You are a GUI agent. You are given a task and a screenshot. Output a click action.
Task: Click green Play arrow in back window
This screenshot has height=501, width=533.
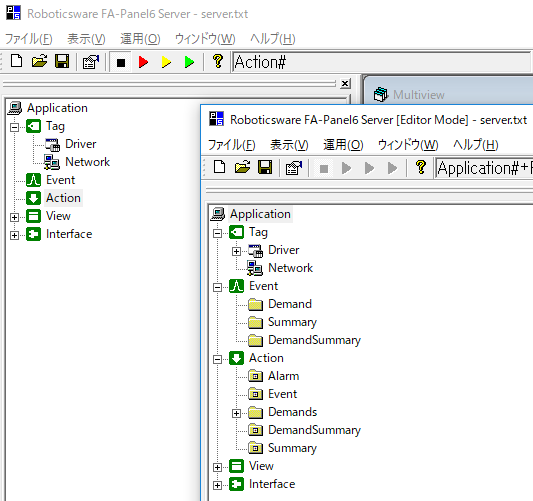point(189,62)
